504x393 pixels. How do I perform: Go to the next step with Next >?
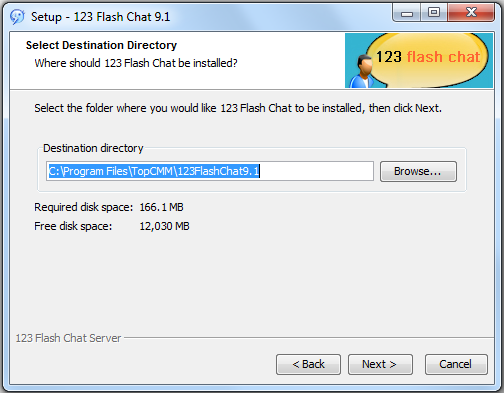(x=380, y=364)
